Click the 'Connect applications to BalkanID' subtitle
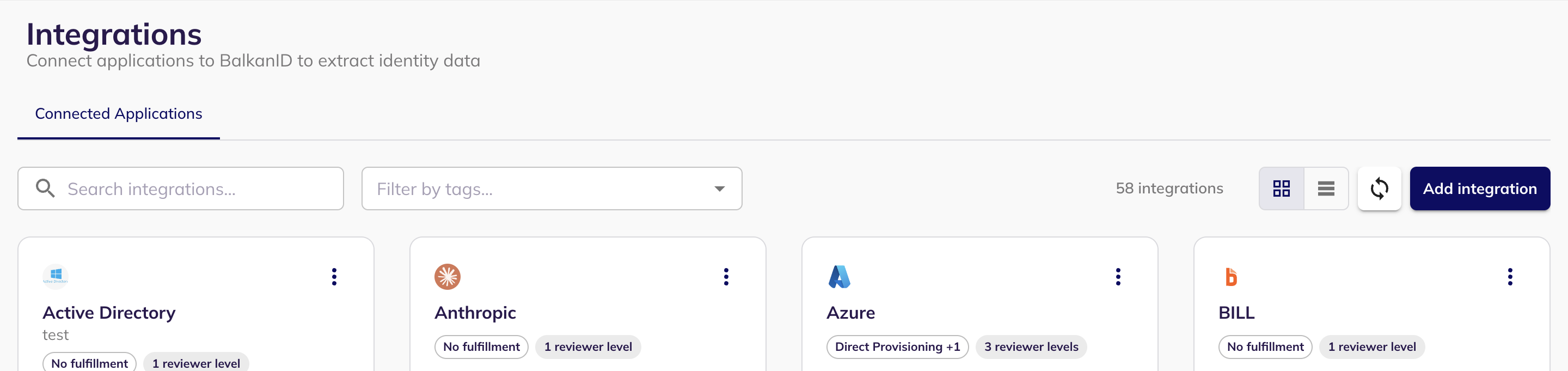 click(253, 60)
